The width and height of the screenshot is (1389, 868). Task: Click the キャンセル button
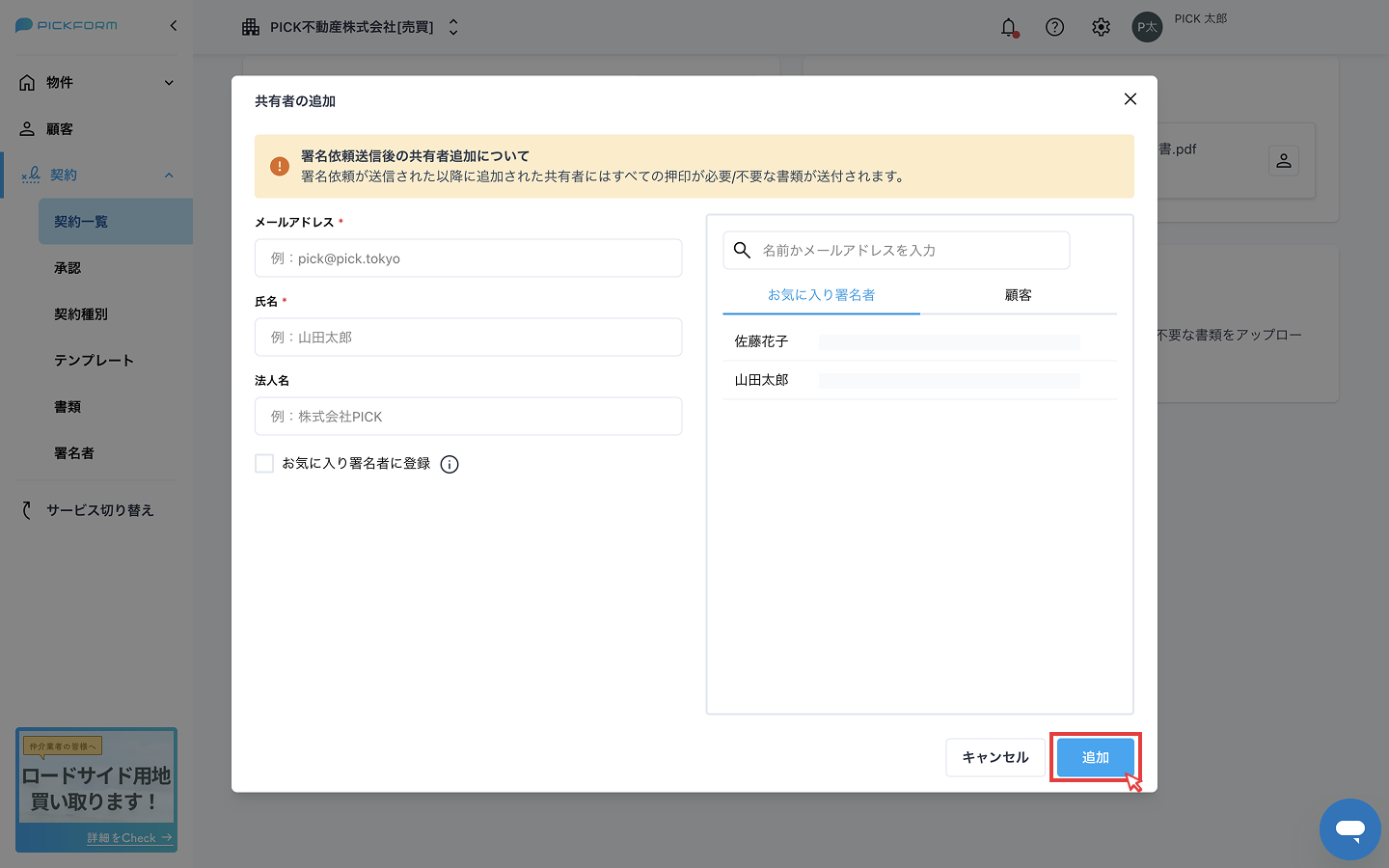coord(994,758)
